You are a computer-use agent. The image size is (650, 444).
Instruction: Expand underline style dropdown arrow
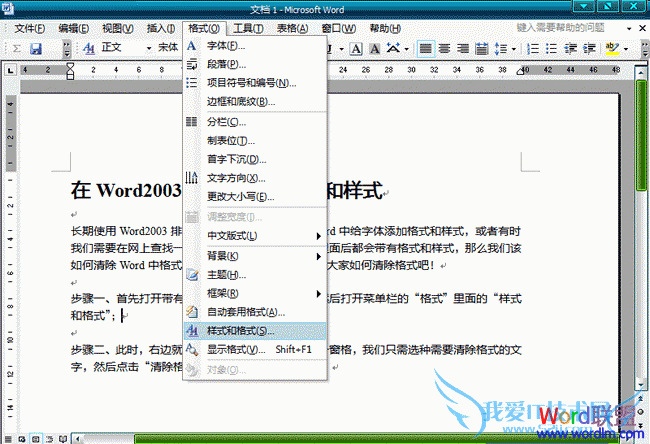[342, 49]
